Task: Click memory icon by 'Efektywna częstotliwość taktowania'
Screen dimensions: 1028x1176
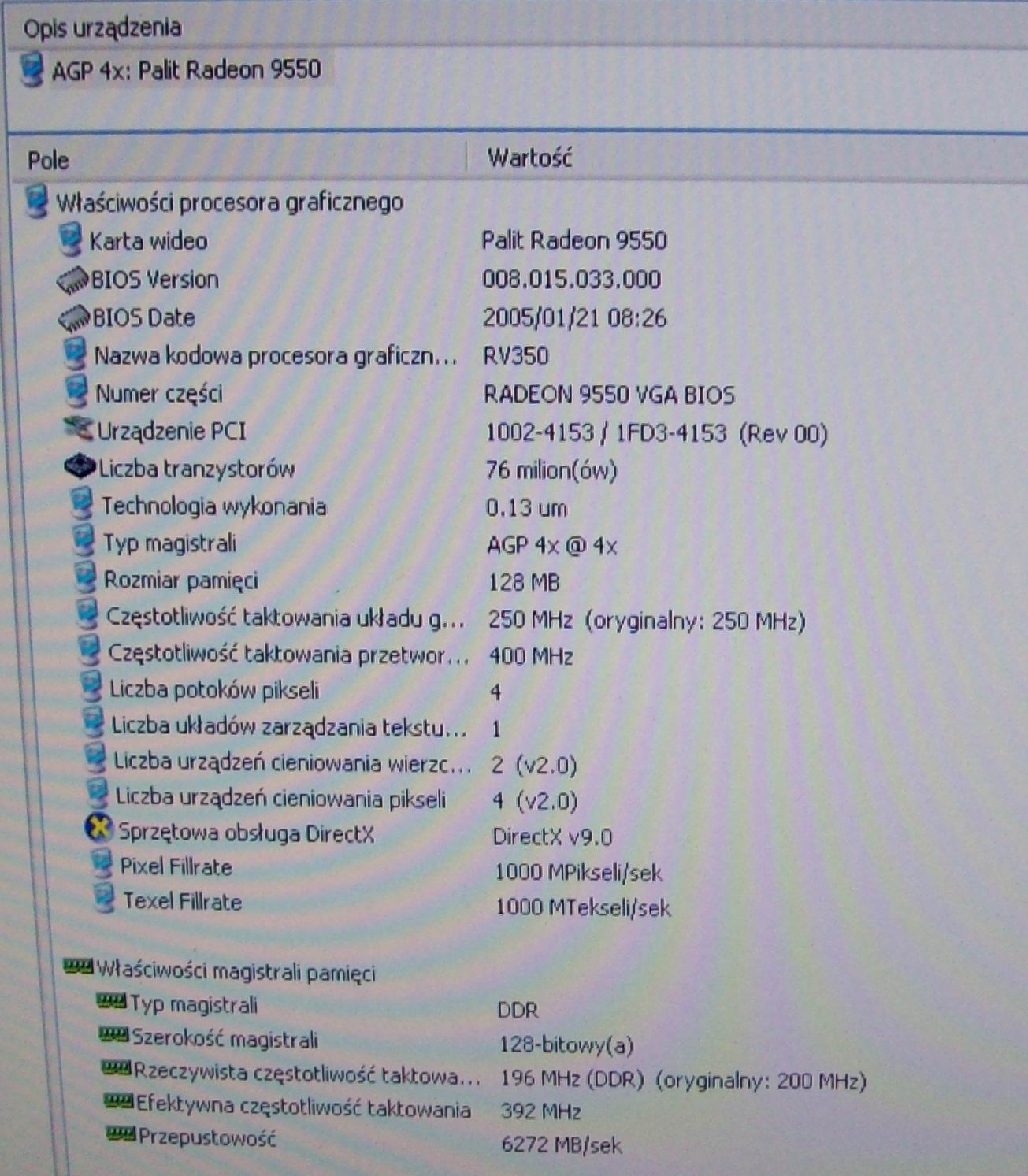Action: pyautogui.click(x=119, y=1103)
